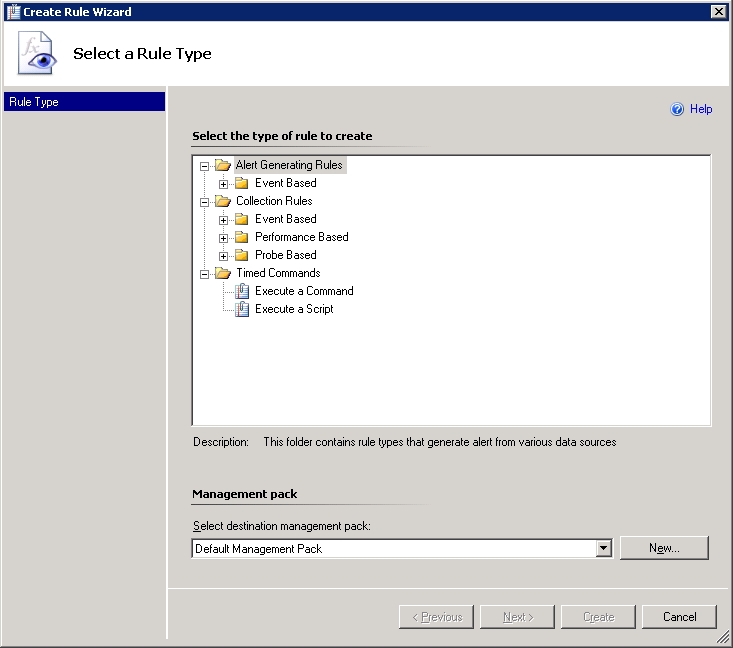Select Event Based label under Collection Rules
This screenshot has height=648, width=733.
(285, 219)
